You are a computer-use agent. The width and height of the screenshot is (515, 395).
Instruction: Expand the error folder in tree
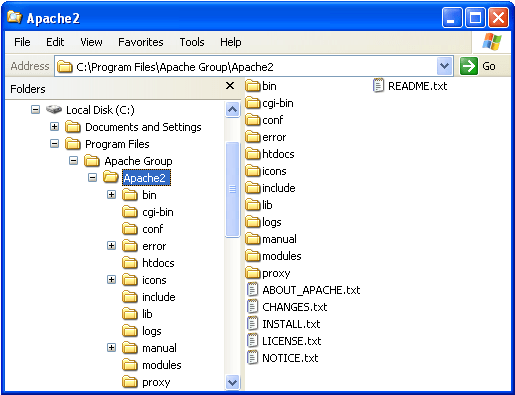pos(111,246)
